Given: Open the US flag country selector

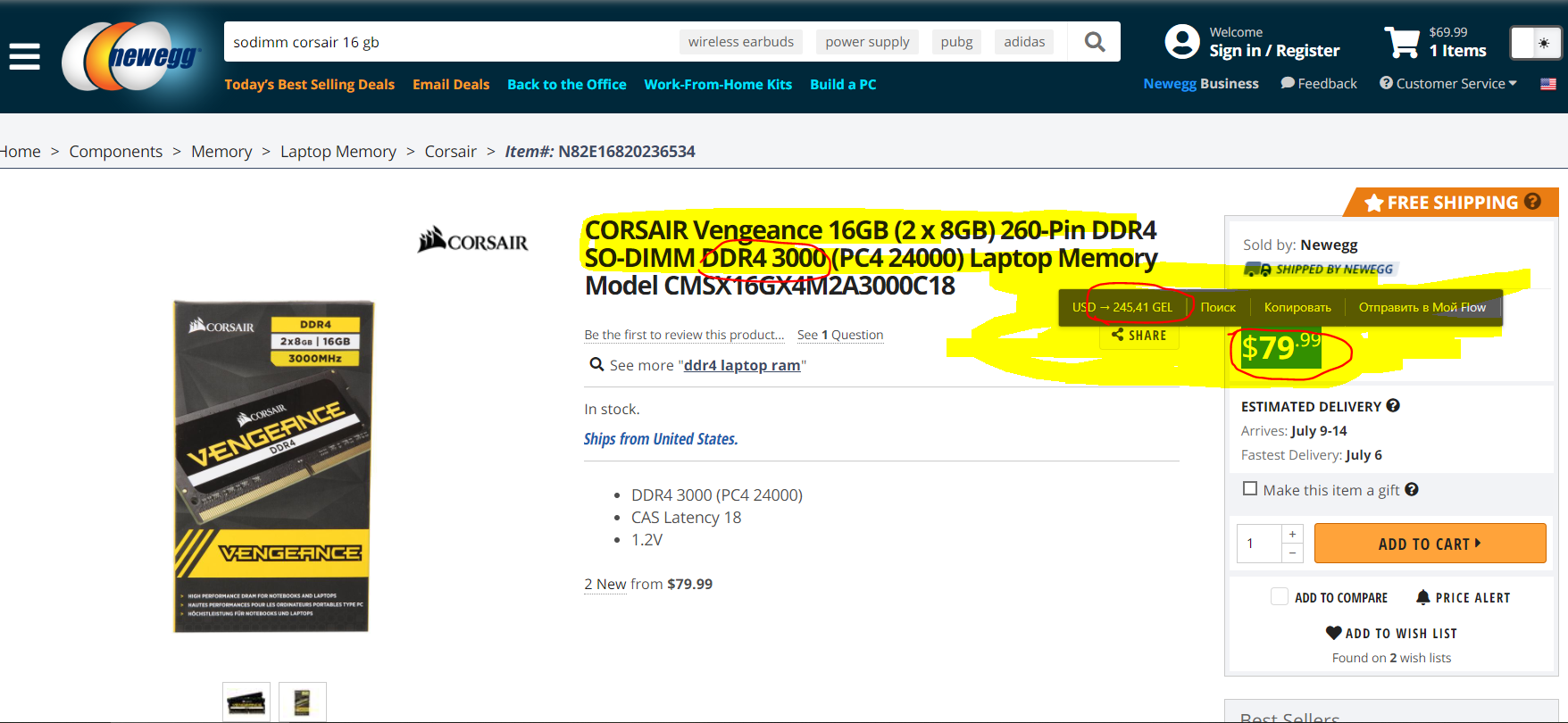Looking at the screenshot, I should 1548,84.
